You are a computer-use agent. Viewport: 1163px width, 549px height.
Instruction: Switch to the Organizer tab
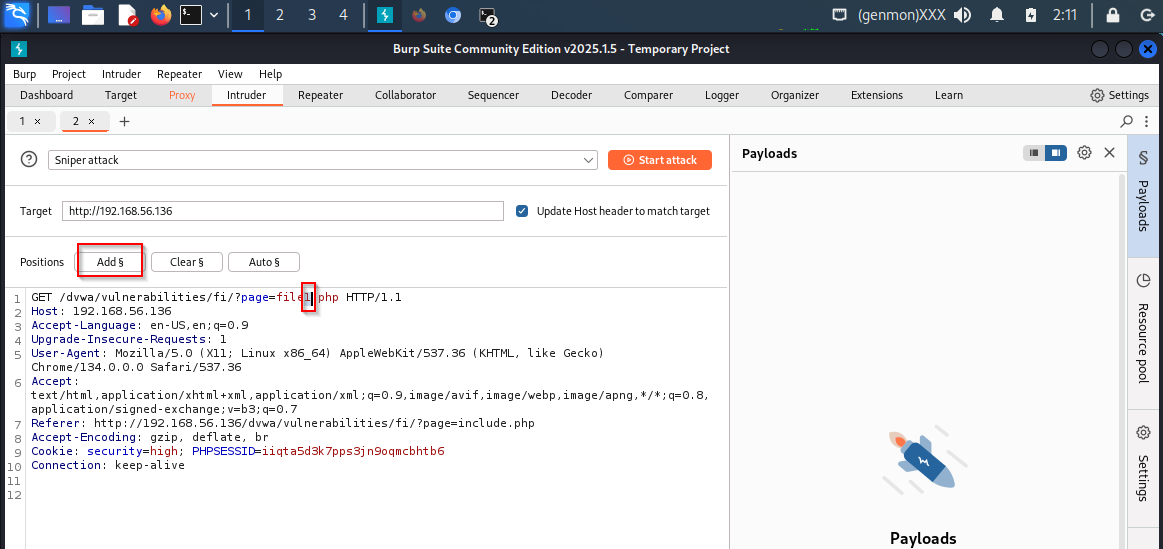point(795,95)
